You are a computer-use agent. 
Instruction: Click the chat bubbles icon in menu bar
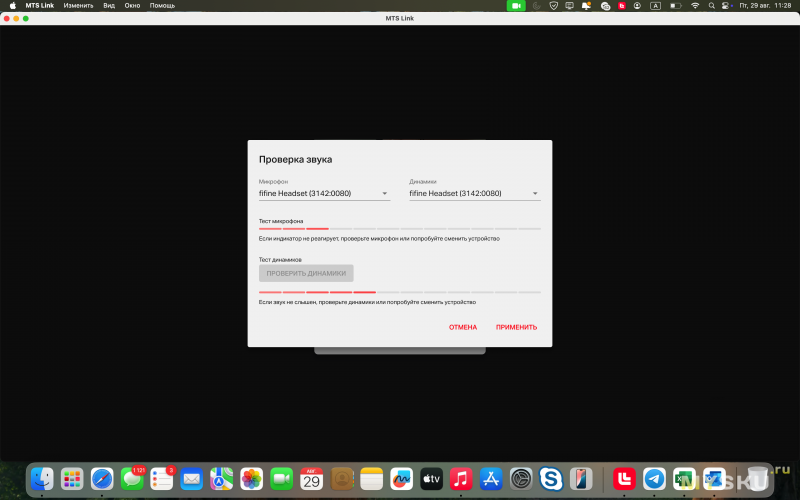[606, 6]
